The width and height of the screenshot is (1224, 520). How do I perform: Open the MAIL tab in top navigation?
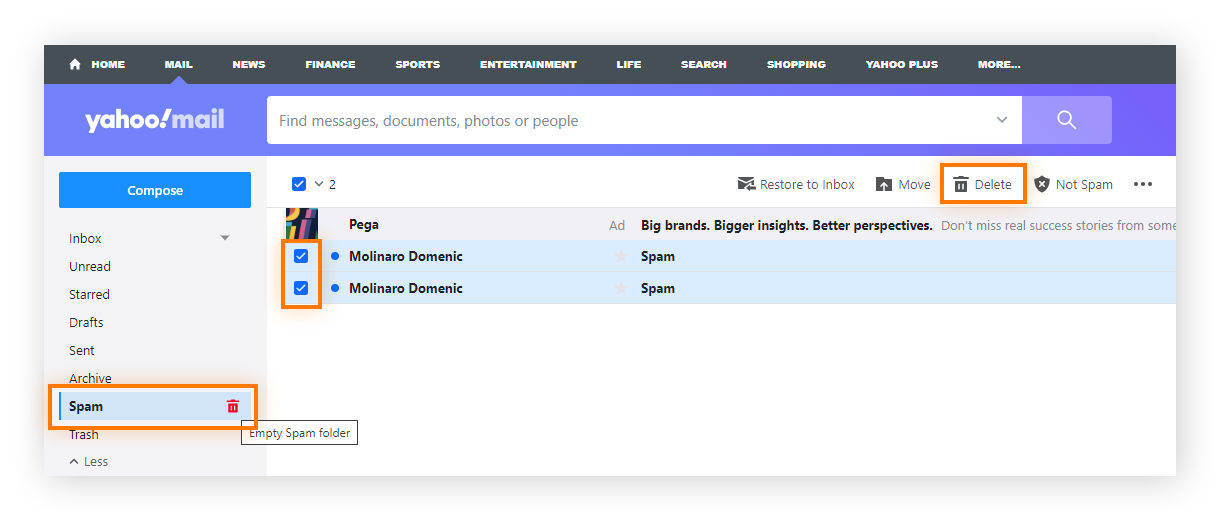179,64
